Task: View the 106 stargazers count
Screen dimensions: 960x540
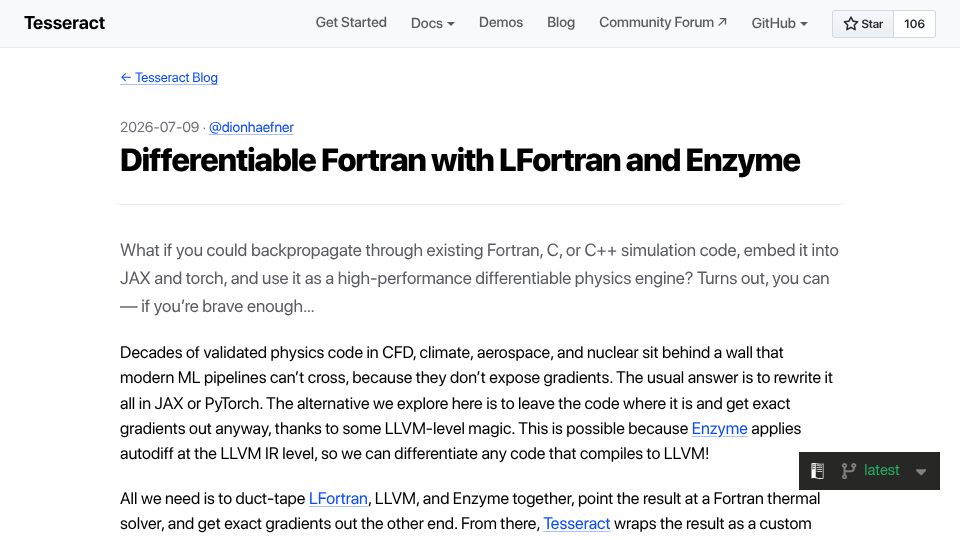Action: 914,24
